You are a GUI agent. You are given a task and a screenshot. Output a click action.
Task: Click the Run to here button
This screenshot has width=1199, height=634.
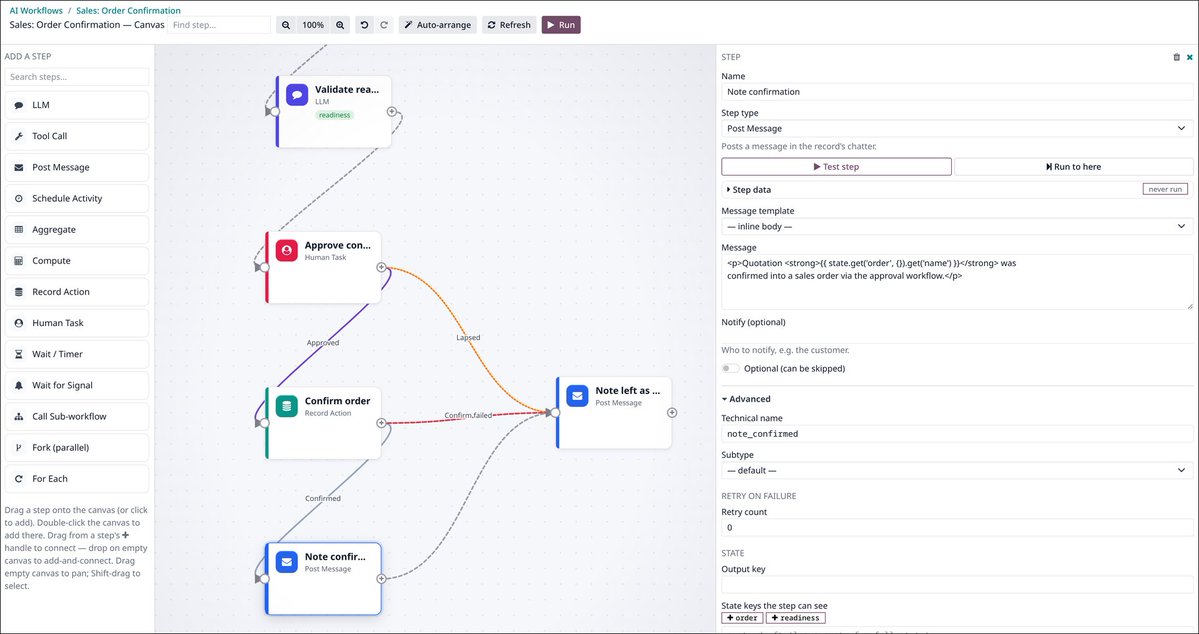[x=1074, y=167]
